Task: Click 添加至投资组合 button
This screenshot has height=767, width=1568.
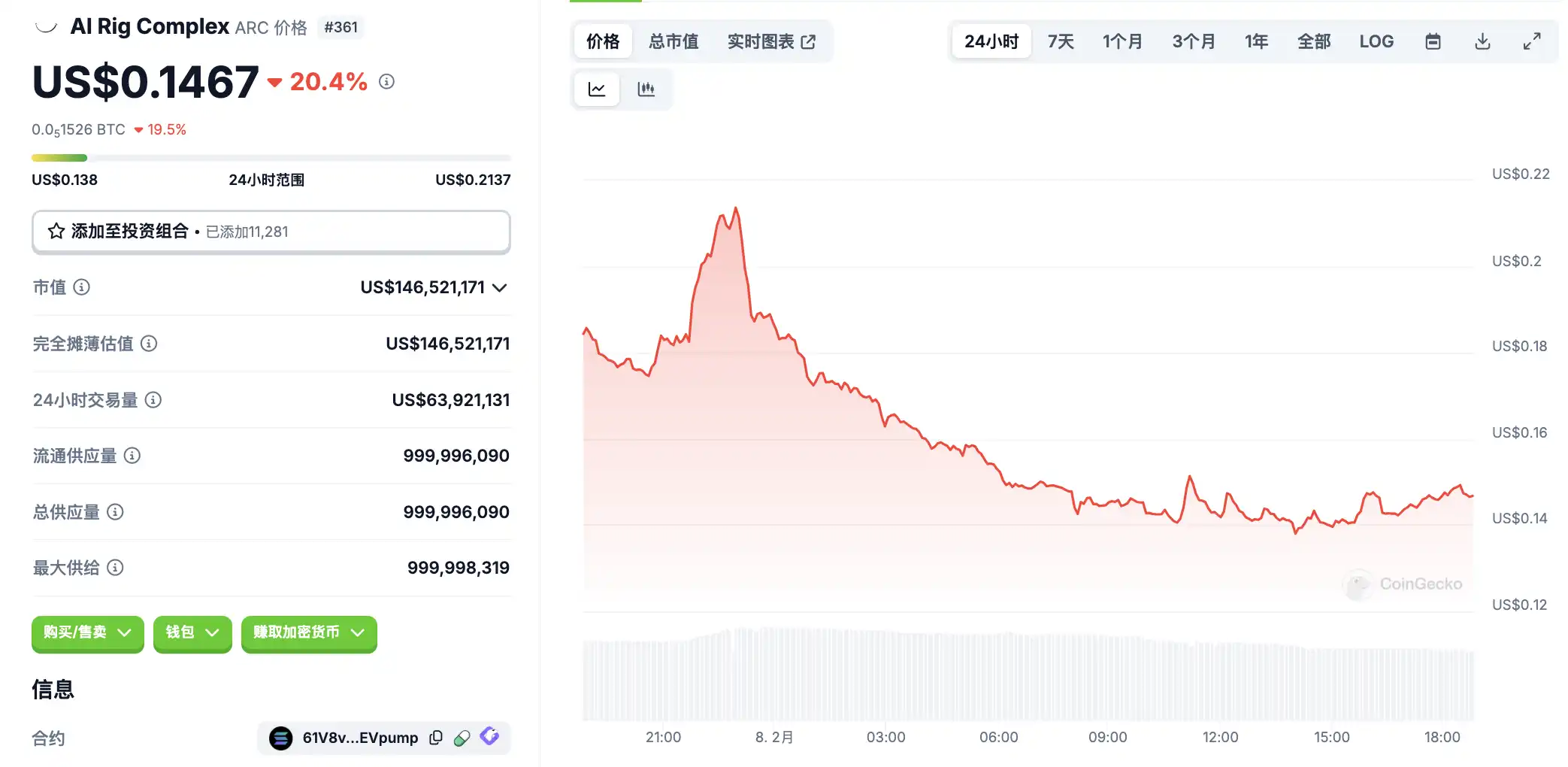Action: click(x=271, y=232)
